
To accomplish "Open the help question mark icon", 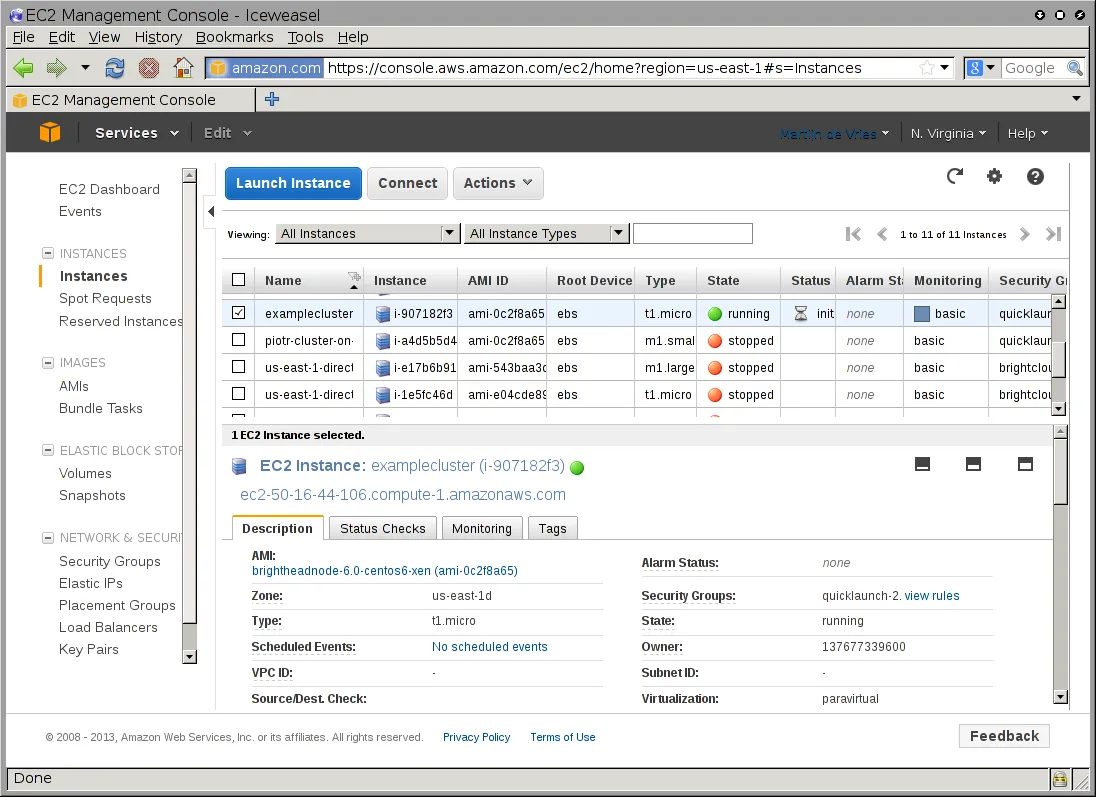I will [1035, 176].
